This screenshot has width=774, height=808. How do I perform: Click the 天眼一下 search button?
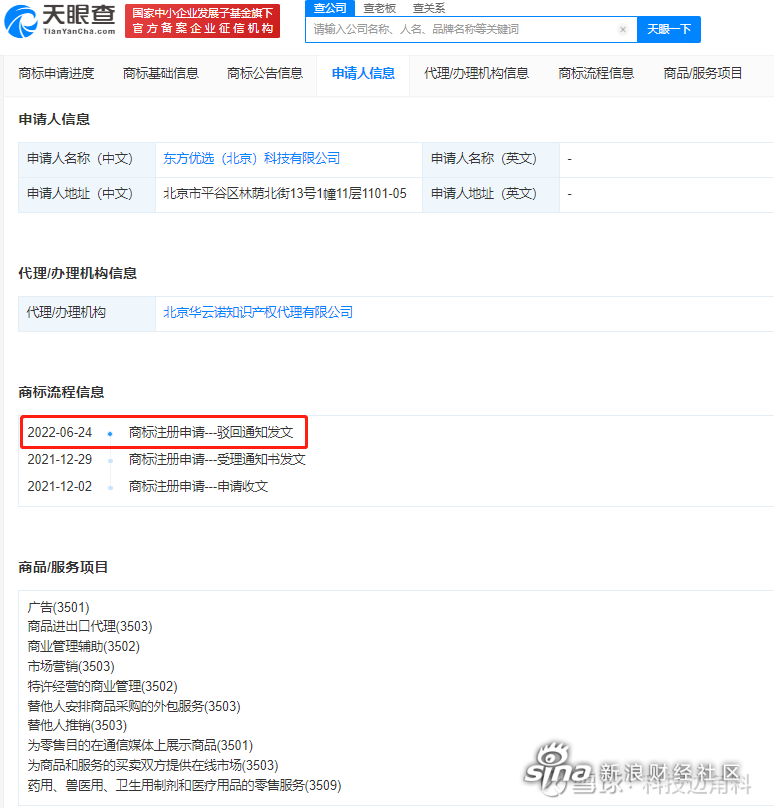click(669, 29)
